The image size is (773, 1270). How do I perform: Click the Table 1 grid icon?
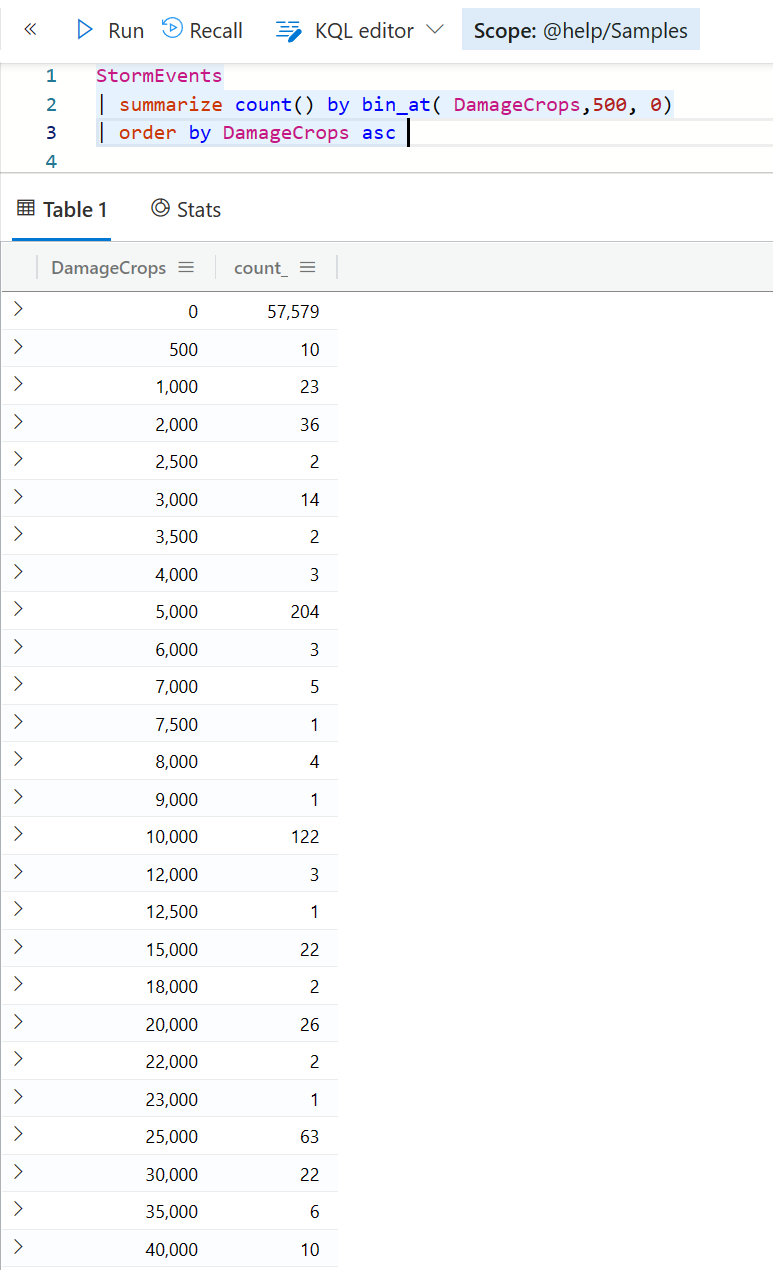pyautogui.click(x=27, y=208)
